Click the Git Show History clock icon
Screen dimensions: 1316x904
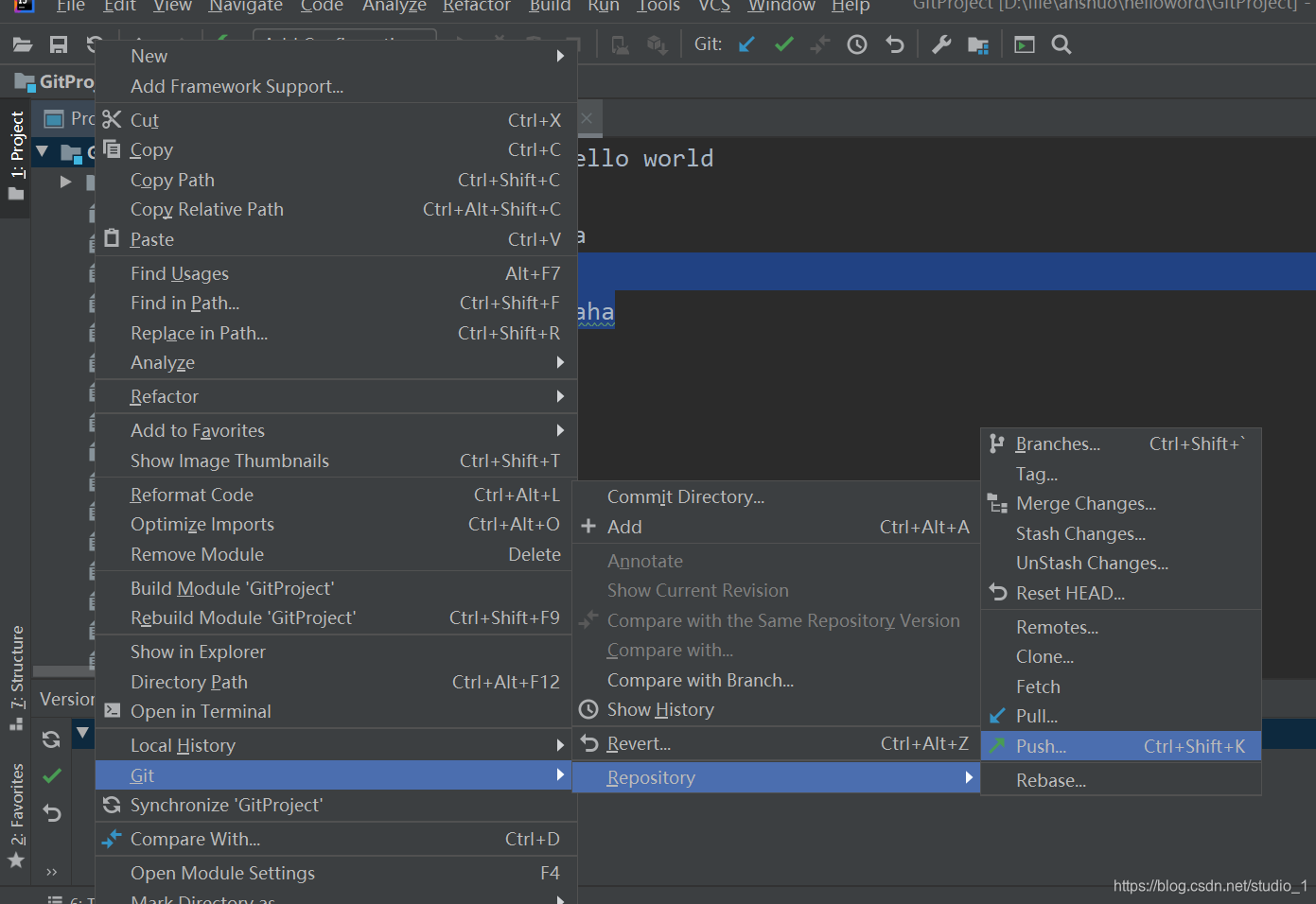(857, 44)
